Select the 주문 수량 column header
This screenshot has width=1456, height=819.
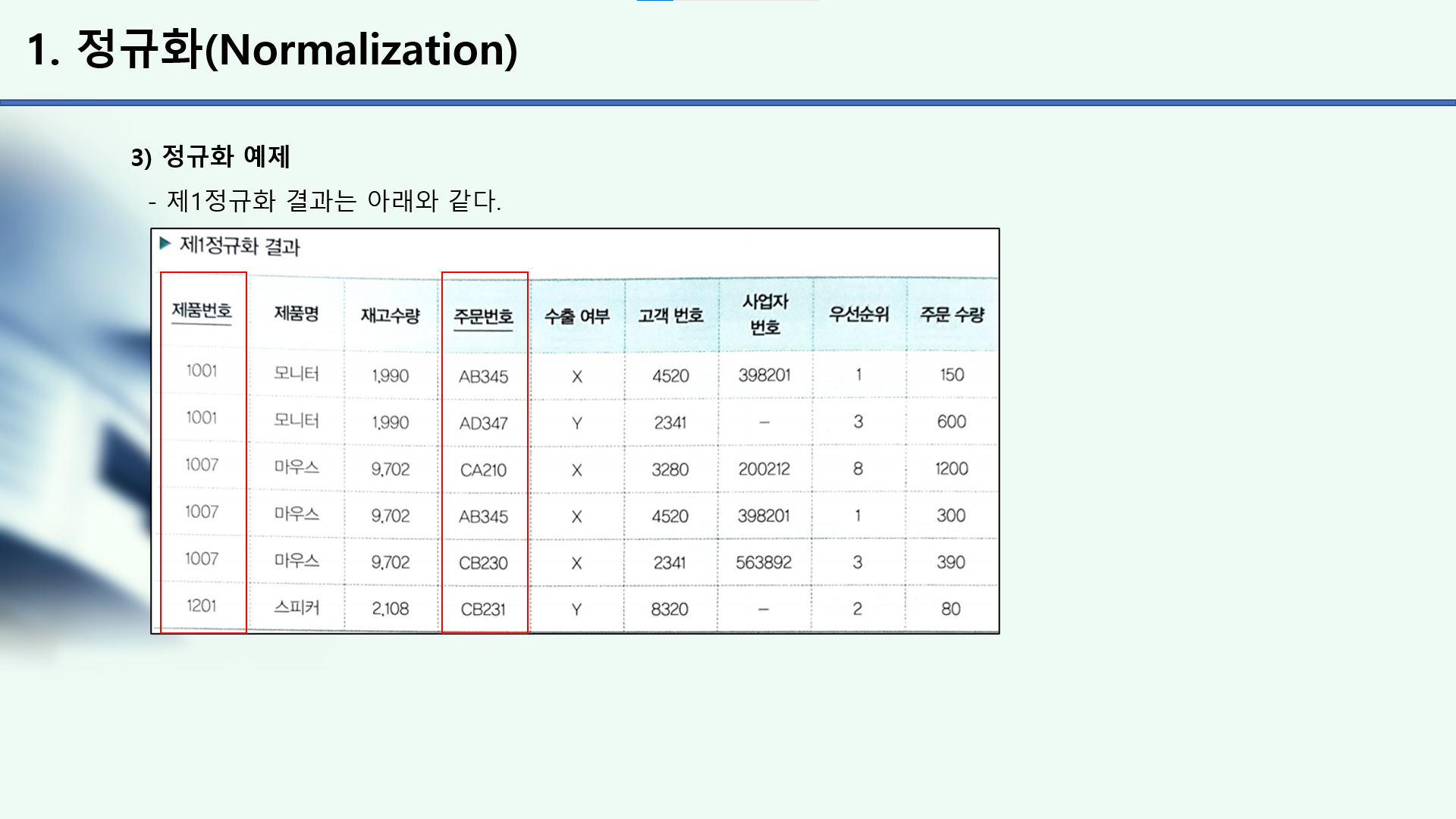click(952, 315)
